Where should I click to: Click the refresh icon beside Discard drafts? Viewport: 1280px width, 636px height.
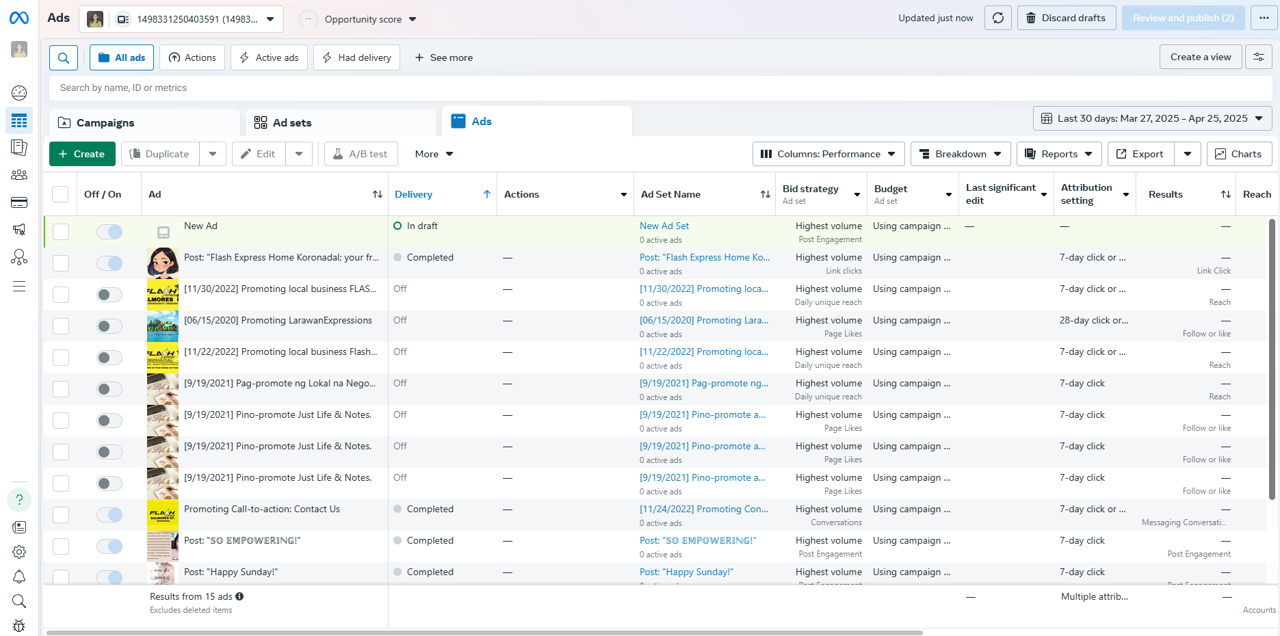tap(997, 18)
